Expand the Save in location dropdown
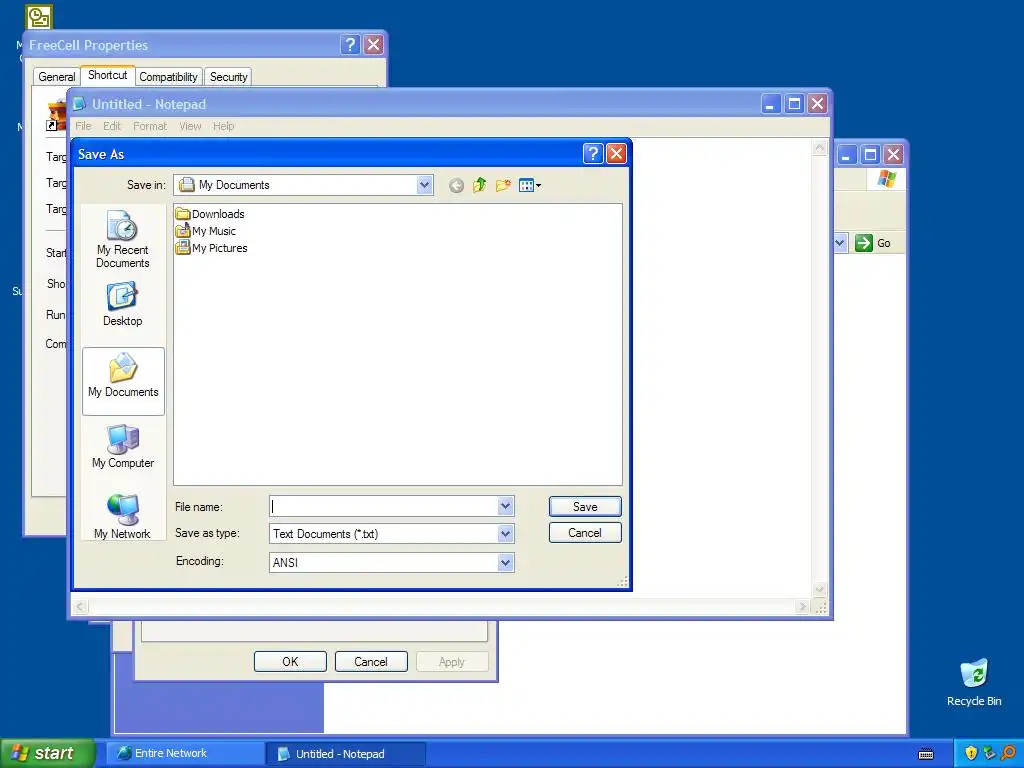Screen dimensions: 1024x768 click(424, 185)
